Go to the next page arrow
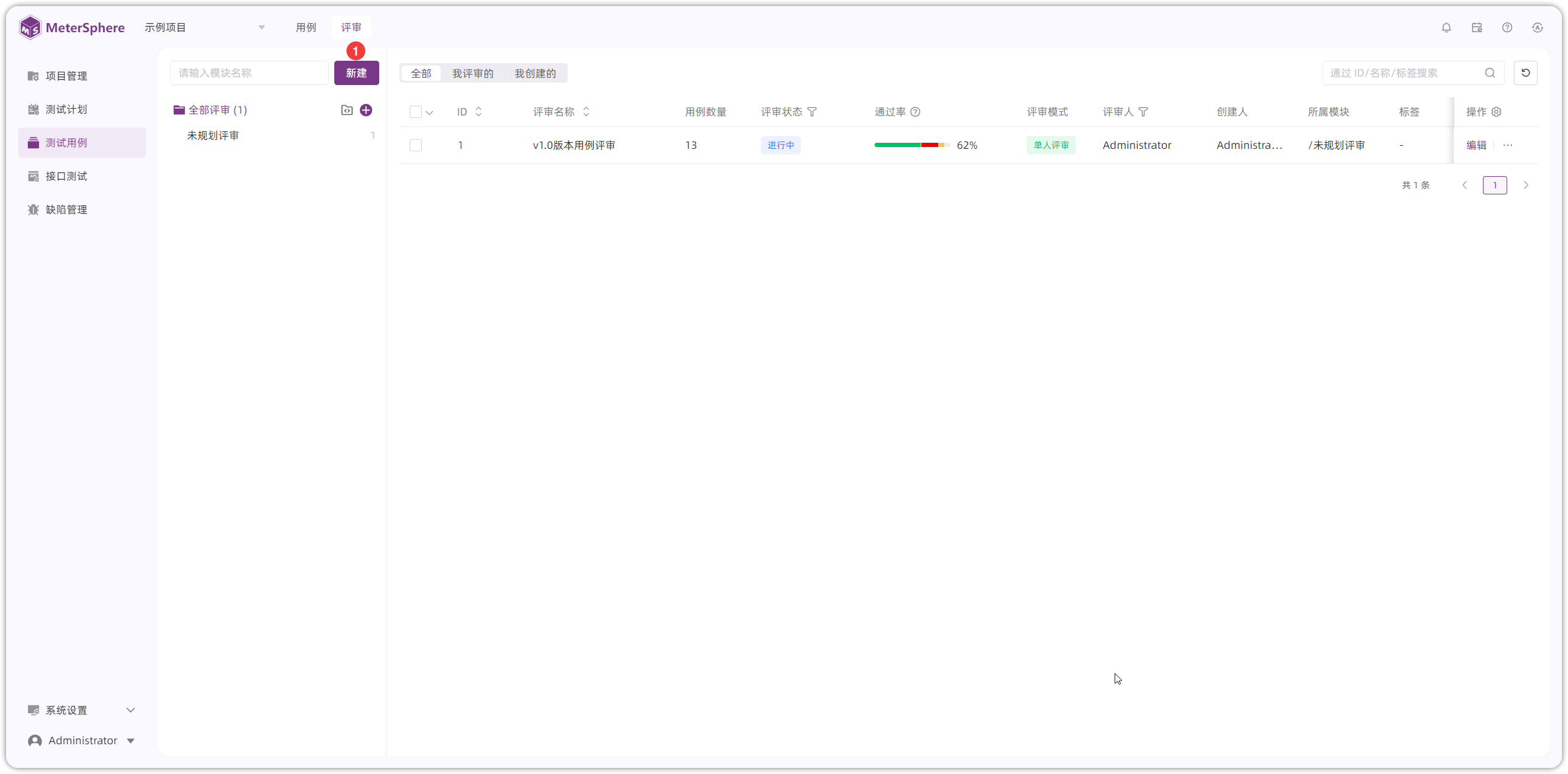The height and width of the screenshot is (774, 1568). point(1526,185)
